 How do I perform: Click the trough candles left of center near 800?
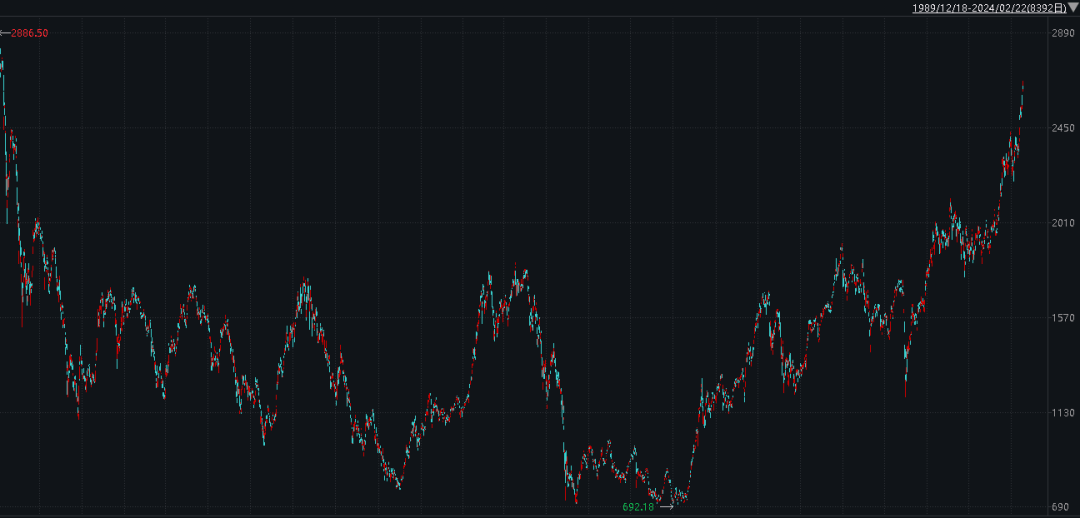coord(398,482)
